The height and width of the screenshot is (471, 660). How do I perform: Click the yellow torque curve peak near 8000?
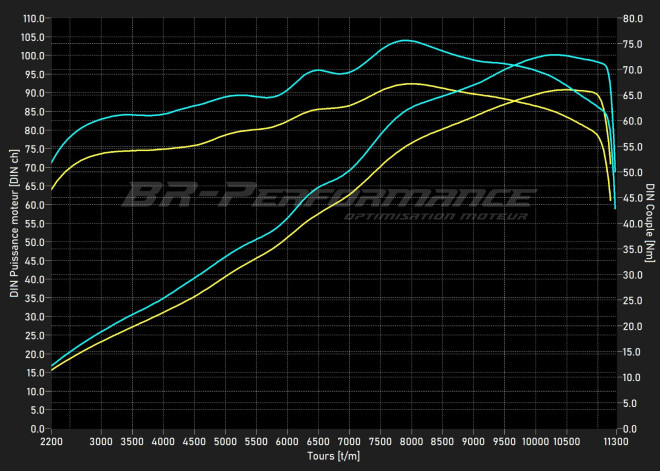pyautogui.click(x=411, y=84)
